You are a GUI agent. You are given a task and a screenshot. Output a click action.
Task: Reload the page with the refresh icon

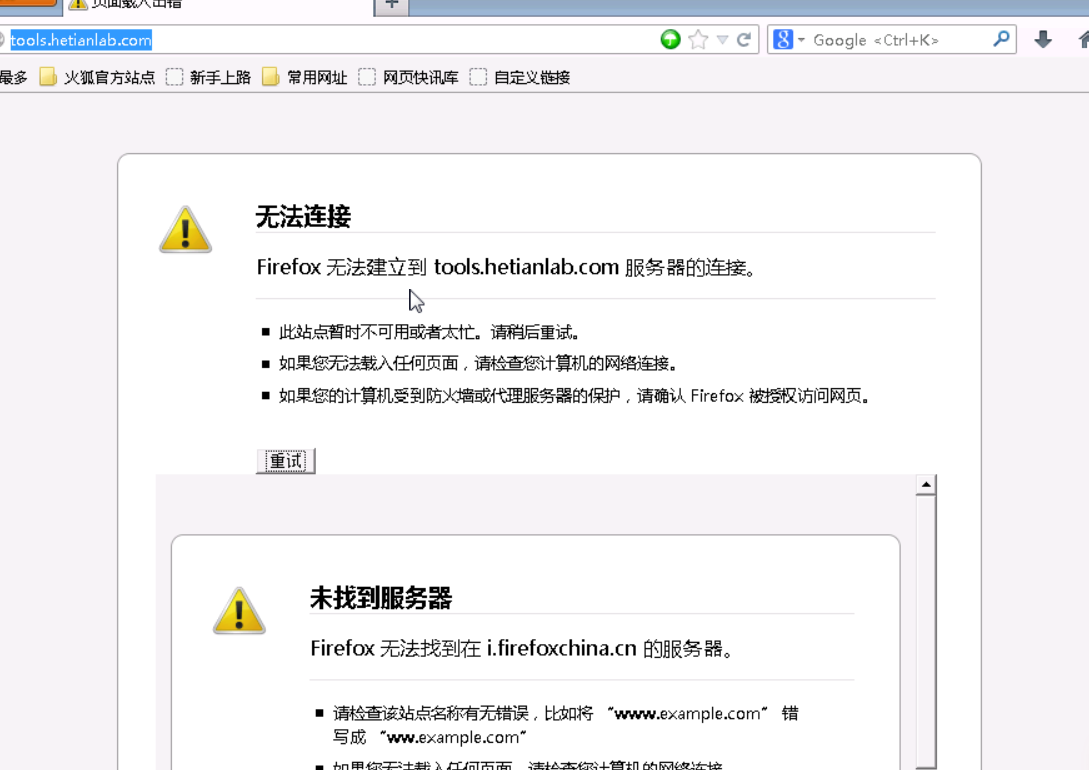click(x=744, y=40)
